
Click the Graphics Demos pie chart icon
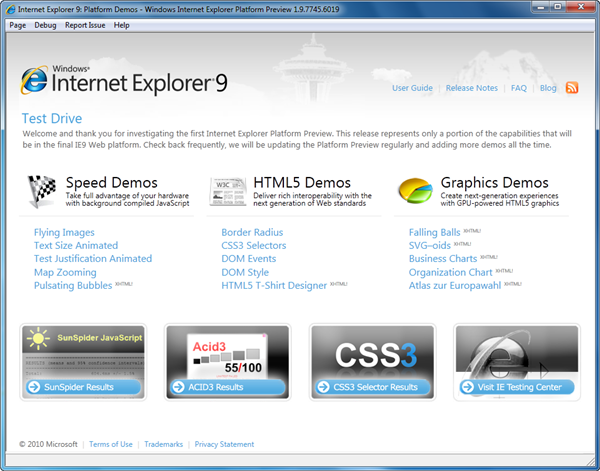pyautogui.click(x=415, y=189)
